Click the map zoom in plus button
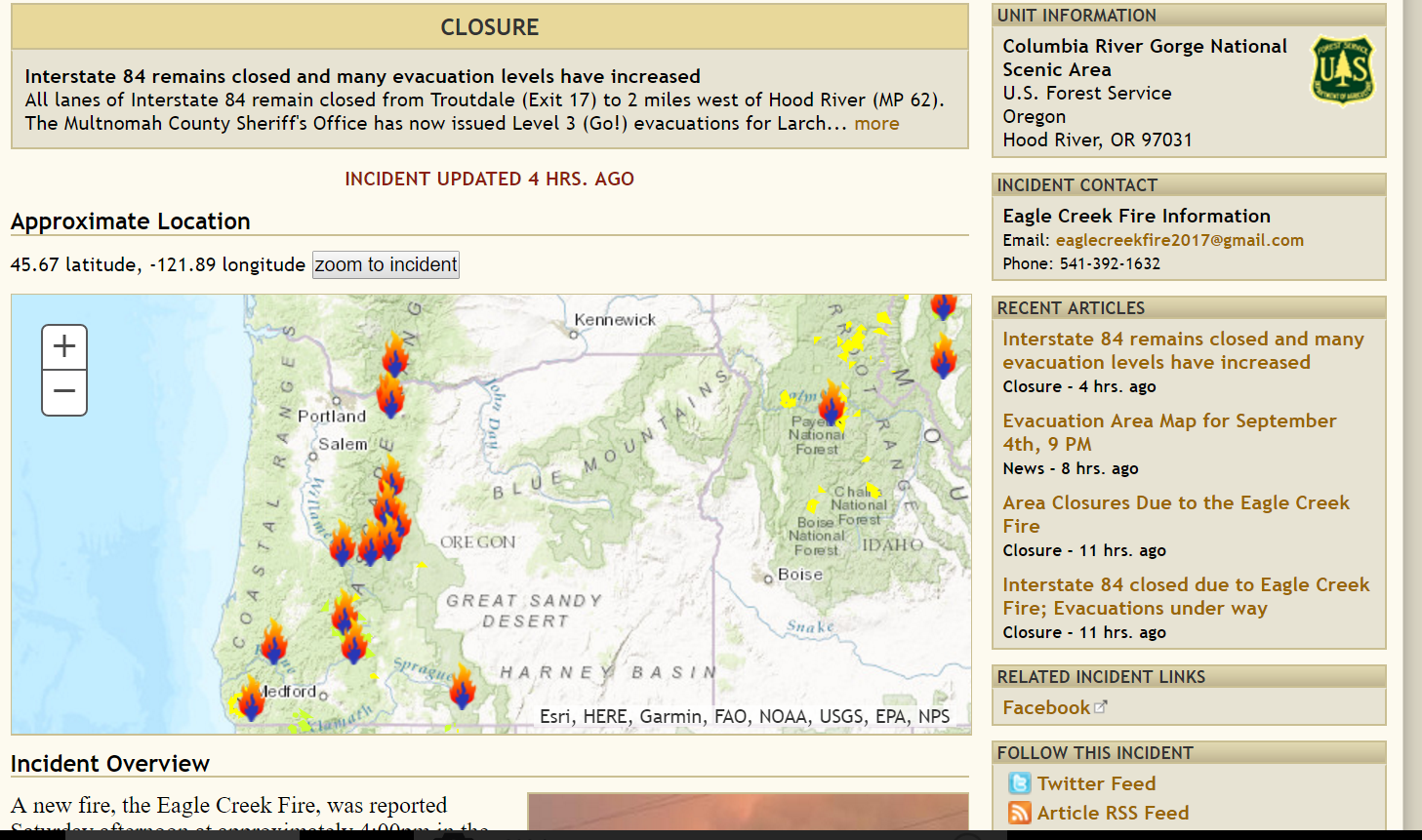 click(64, 346)
